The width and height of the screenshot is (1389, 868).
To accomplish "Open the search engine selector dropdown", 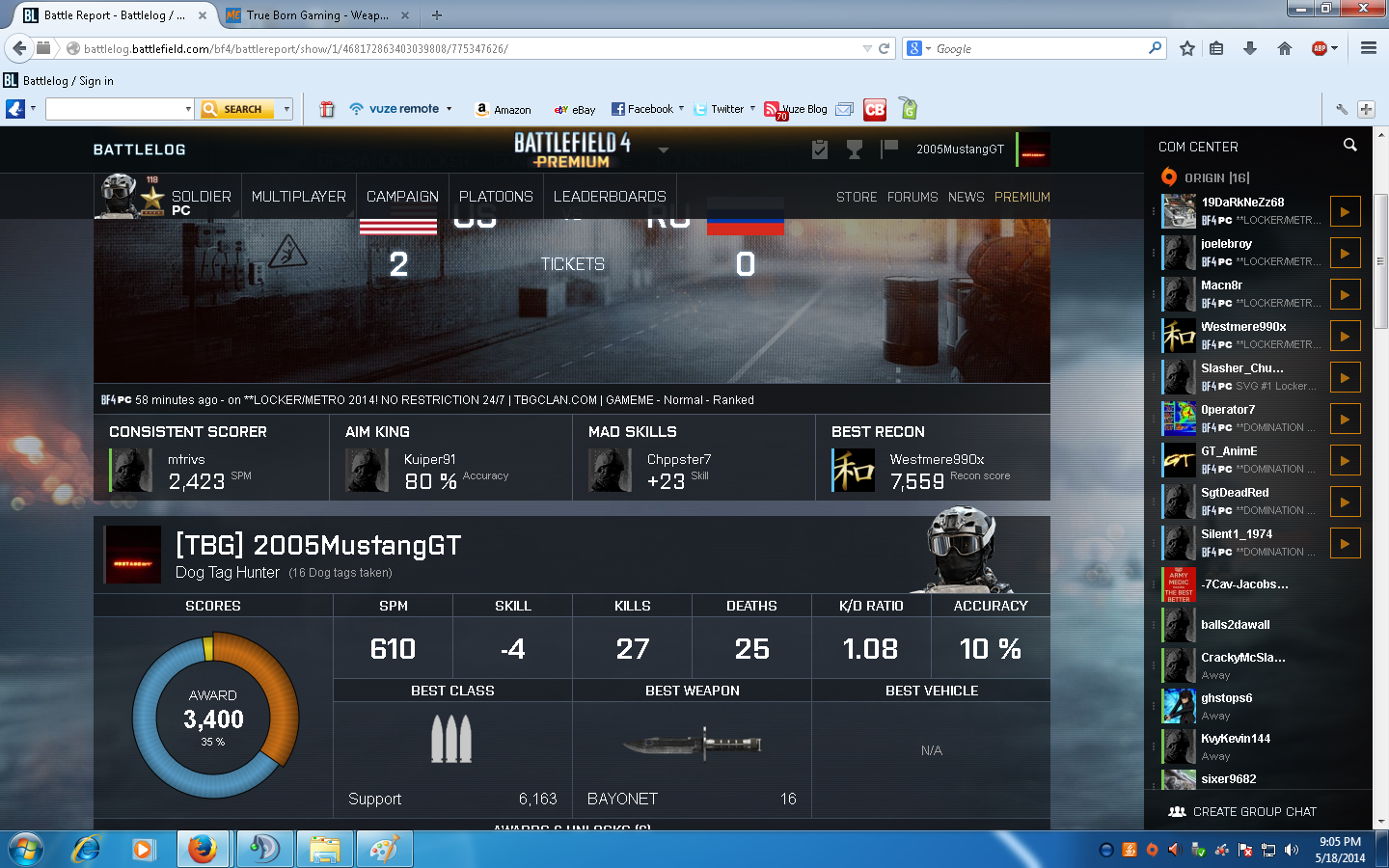I will (919, 48).
